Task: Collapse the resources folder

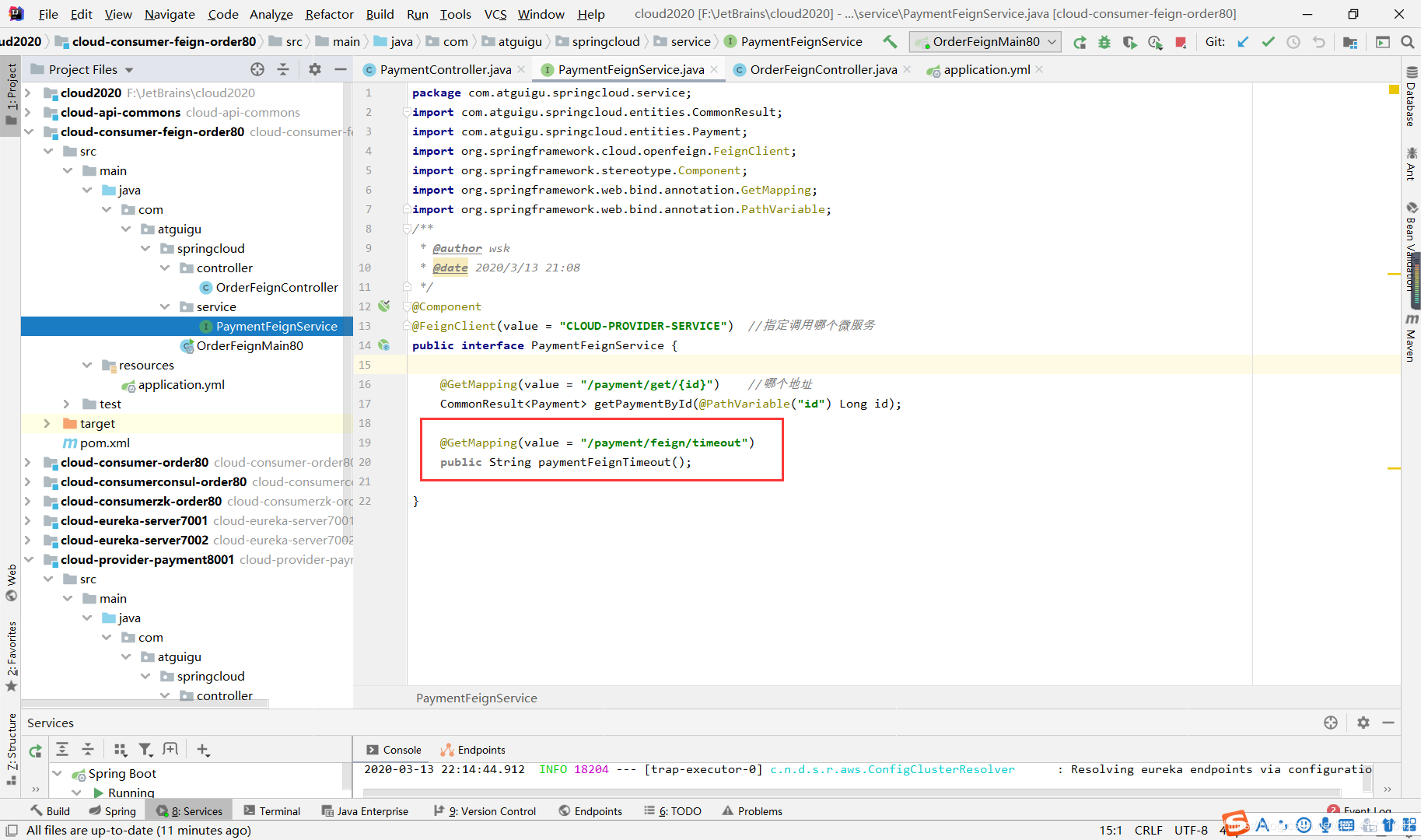Action: 86,365
